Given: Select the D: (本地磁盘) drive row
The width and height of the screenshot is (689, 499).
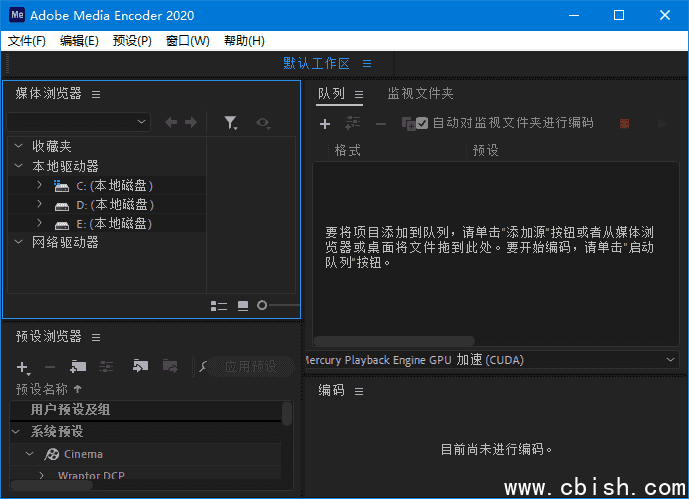Looking at the screenshot, I should coord(107,204).
